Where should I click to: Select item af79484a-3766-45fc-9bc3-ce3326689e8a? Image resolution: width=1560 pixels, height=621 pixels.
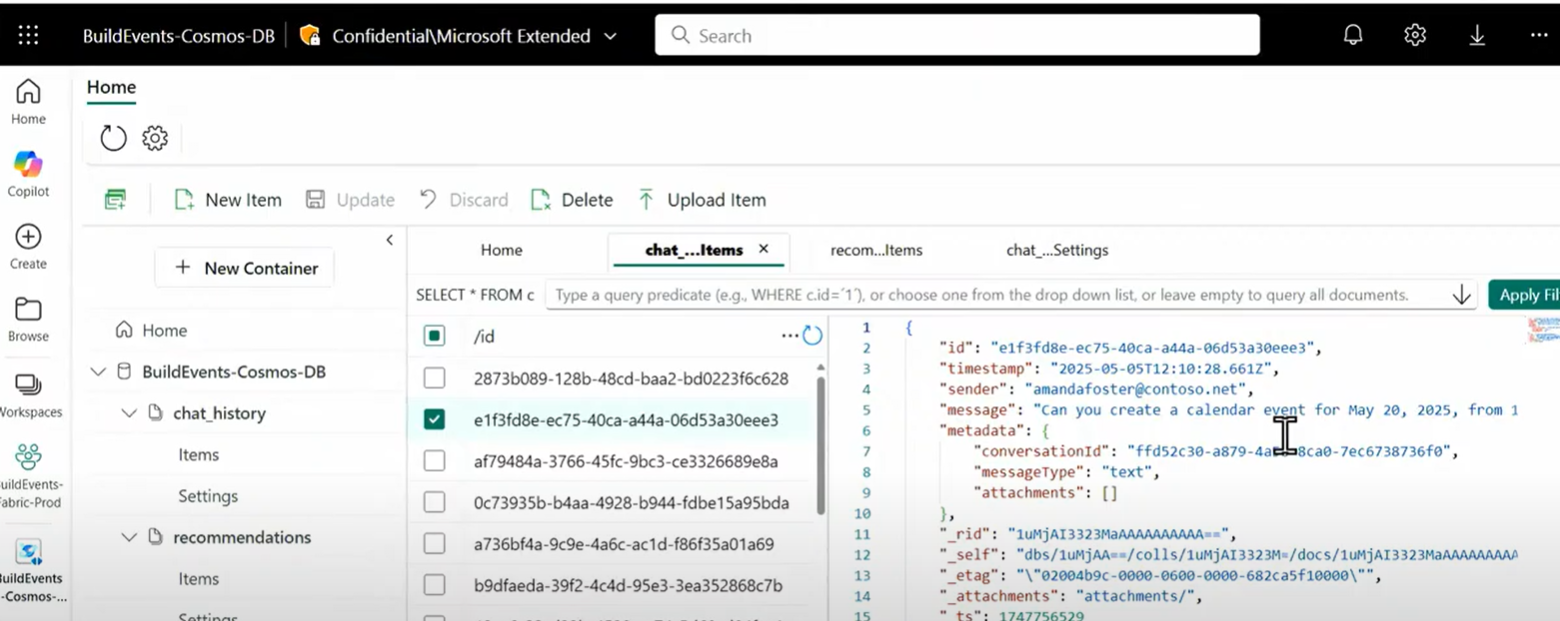[x=626, y=461]
